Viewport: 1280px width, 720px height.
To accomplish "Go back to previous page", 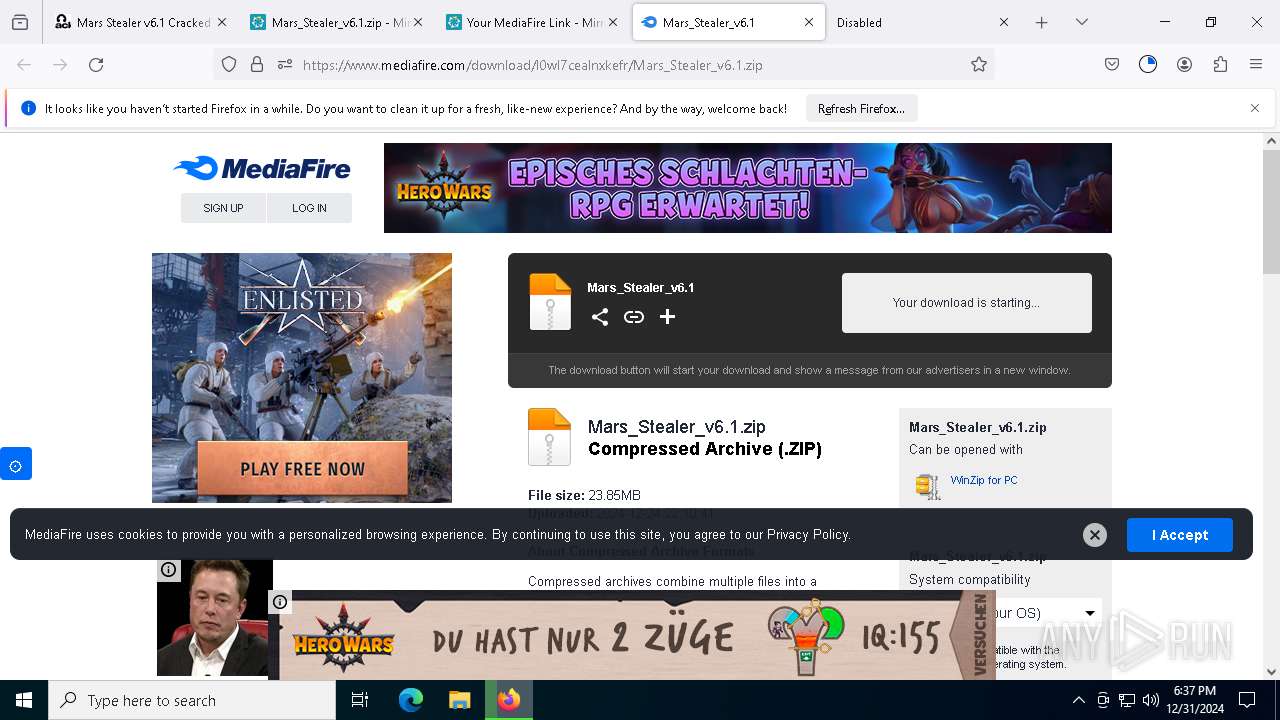I will pos(24,65).
